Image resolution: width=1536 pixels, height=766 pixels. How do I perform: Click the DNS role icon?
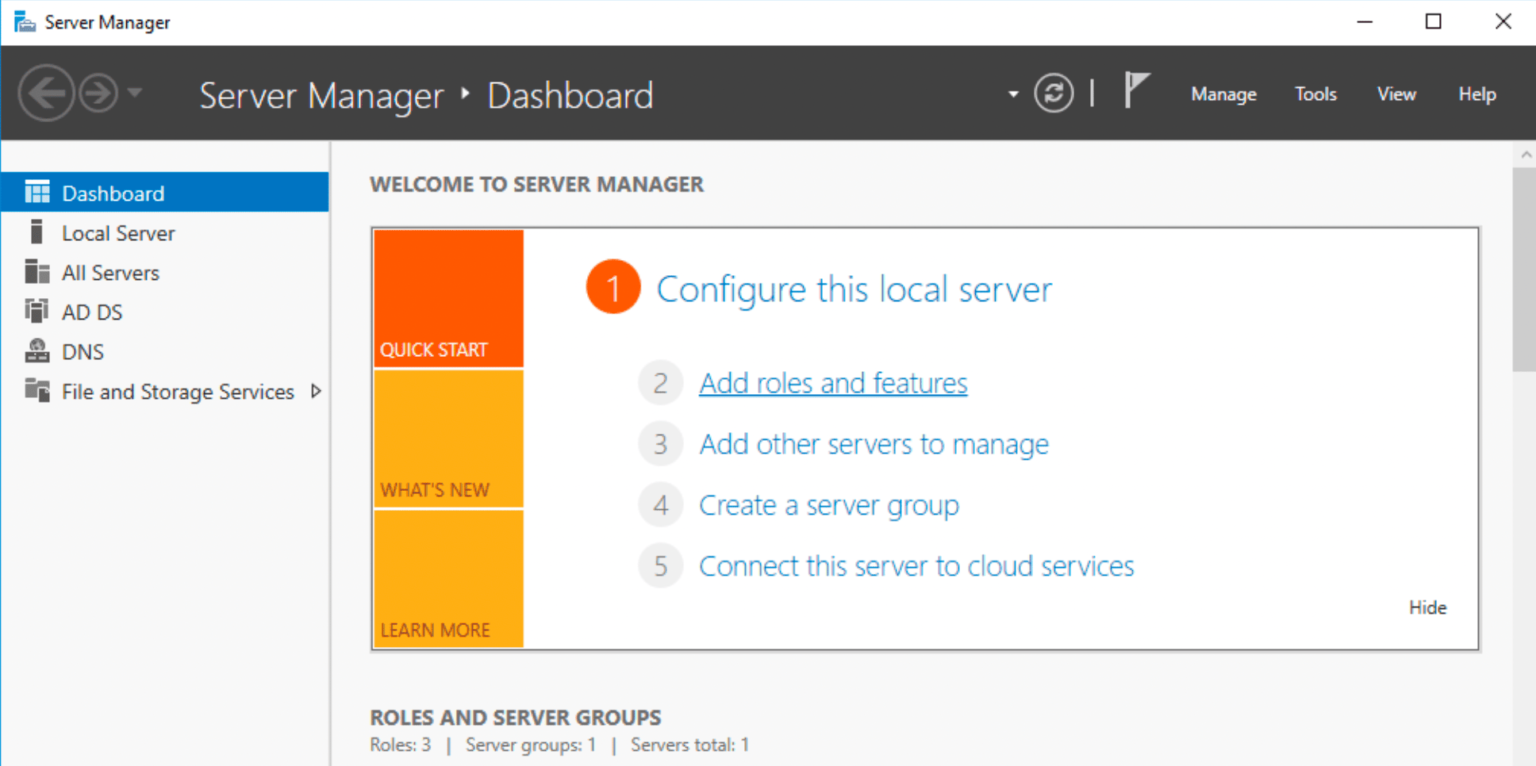[x=37, y=352]
